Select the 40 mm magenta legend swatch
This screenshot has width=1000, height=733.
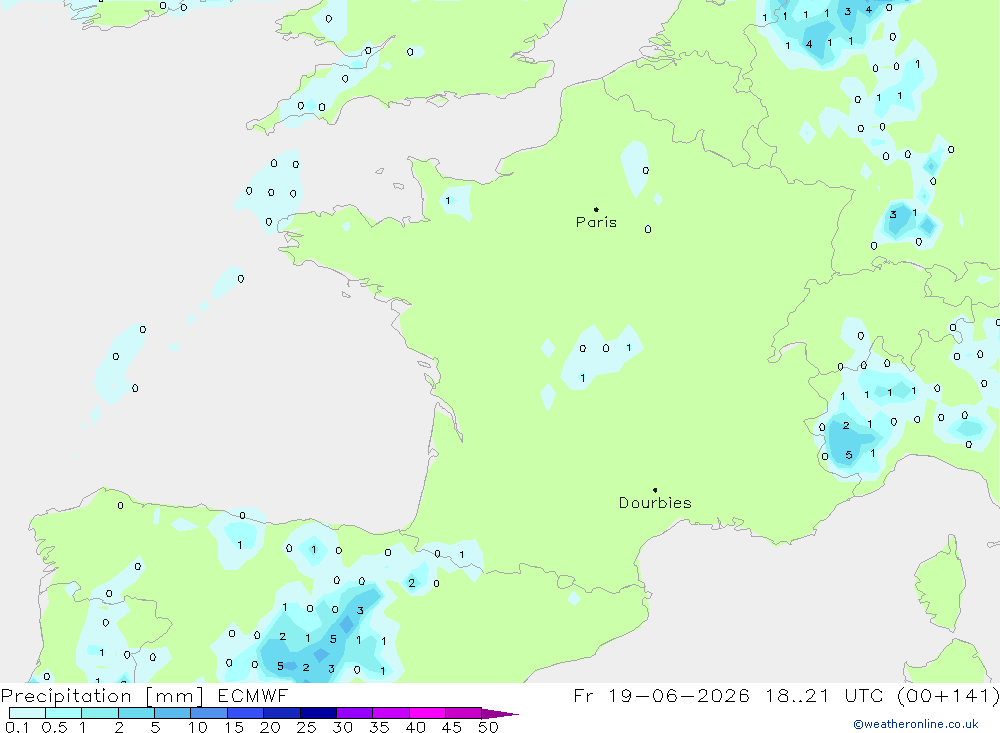(x=427, y=713)
